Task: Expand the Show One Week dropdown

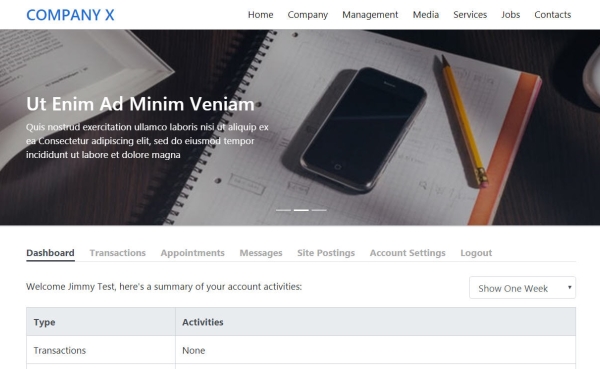Action: point(522,288)
